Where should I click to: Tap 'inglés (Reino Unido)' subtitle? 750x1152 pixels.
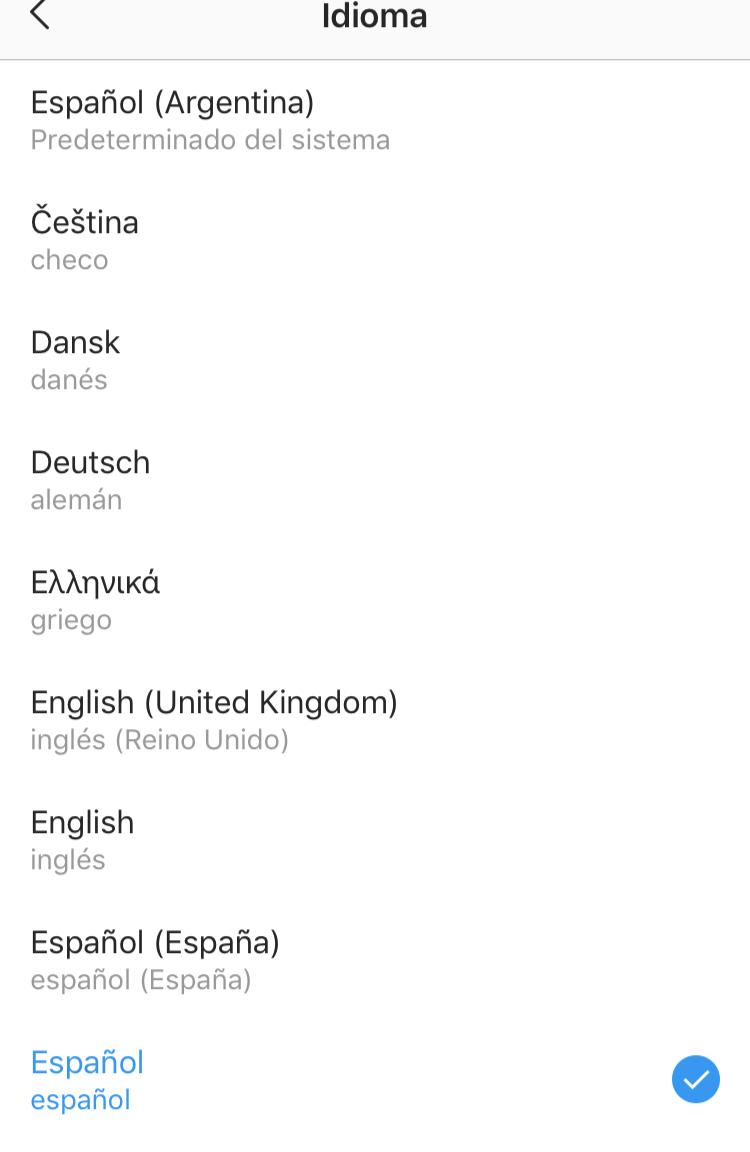click(159, 740)
